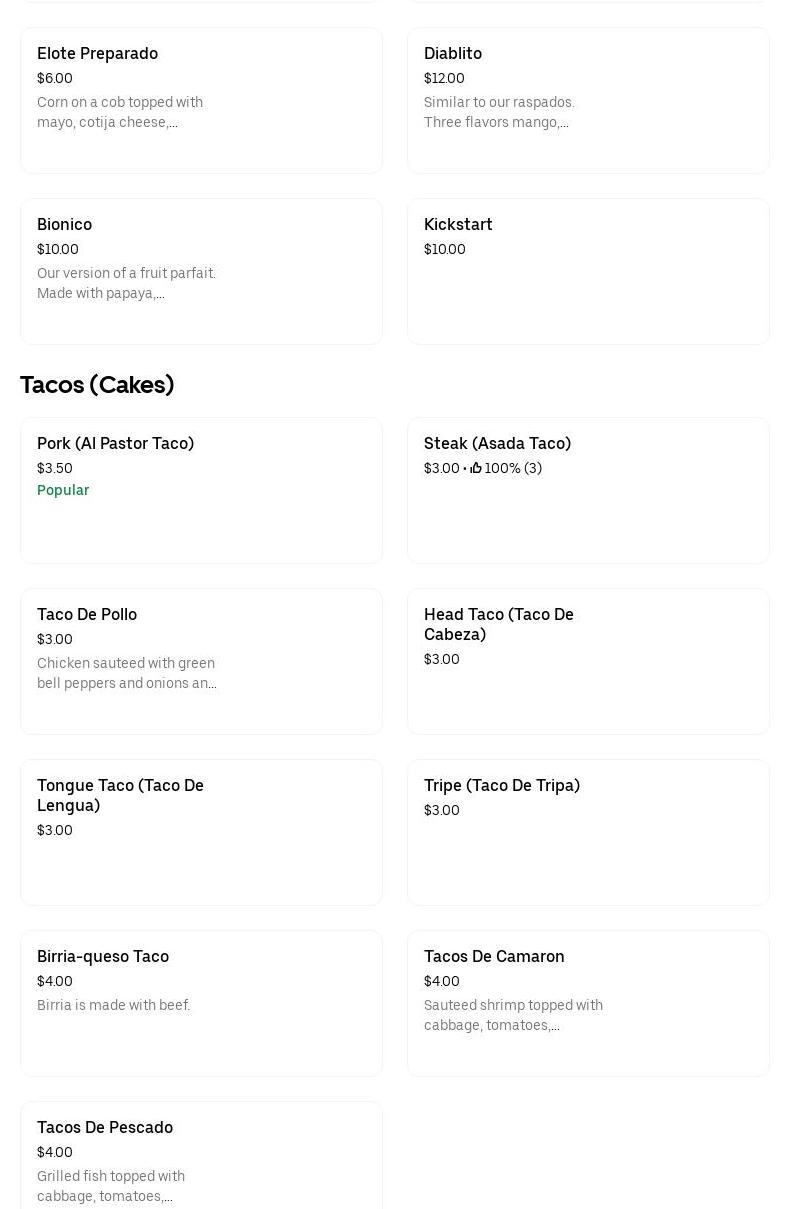The height and width of the screenshot is (1209, 804).
Task: Click the Tacos (Cakes) section heading
Action: click(x=97, y=385)
